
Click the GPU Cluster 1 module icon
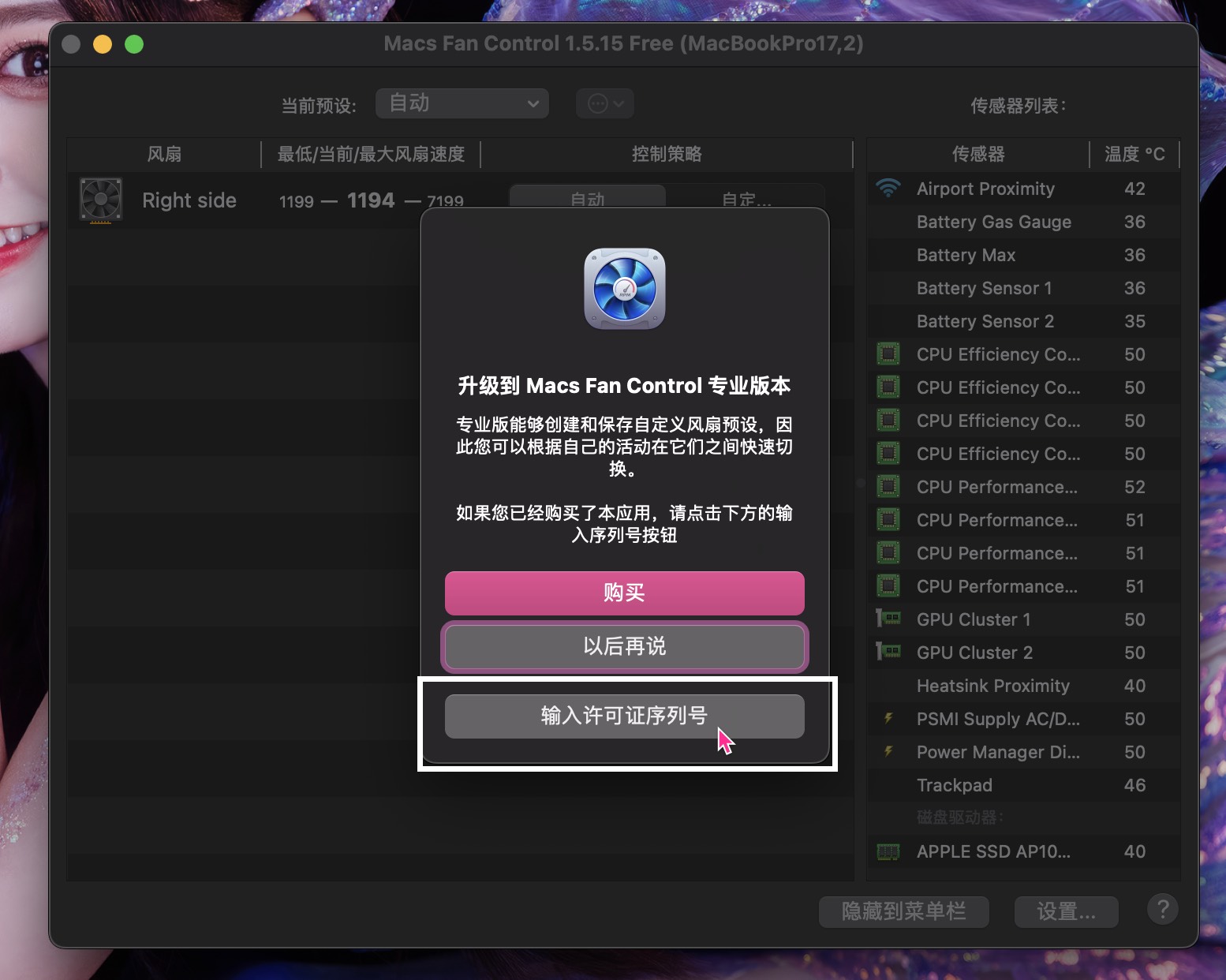click(x=889, y=619)
